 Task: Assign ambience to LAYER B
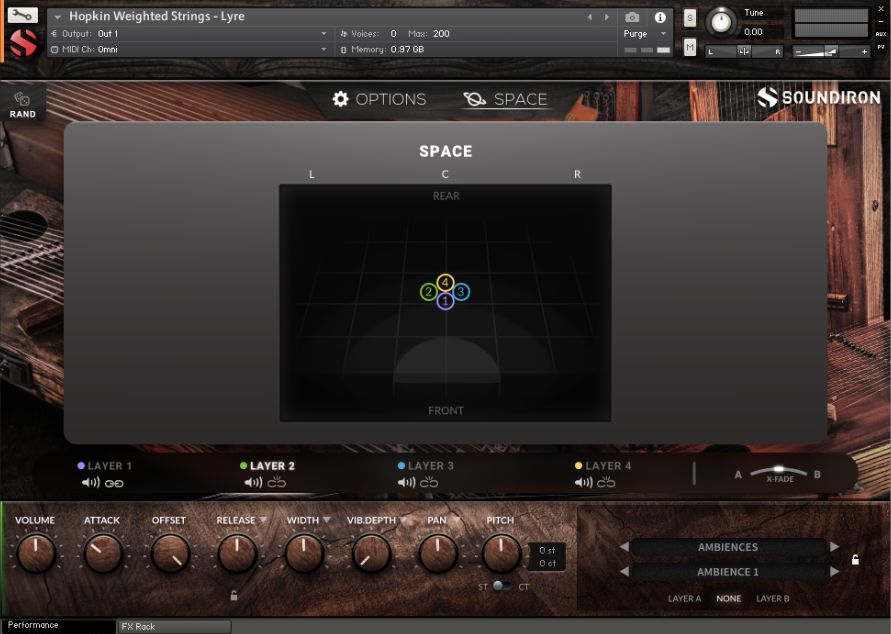pyautogui.click(x=773, y=598)
